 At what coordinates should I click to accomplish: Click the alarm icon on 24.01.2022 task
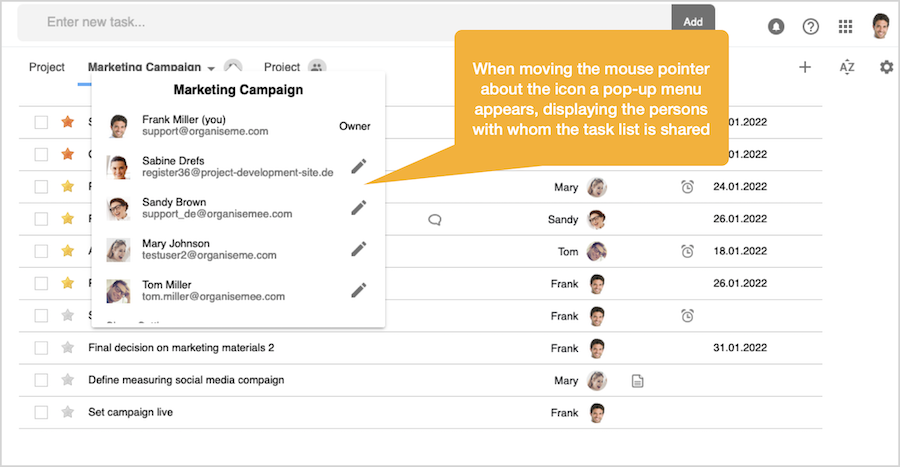687,187
